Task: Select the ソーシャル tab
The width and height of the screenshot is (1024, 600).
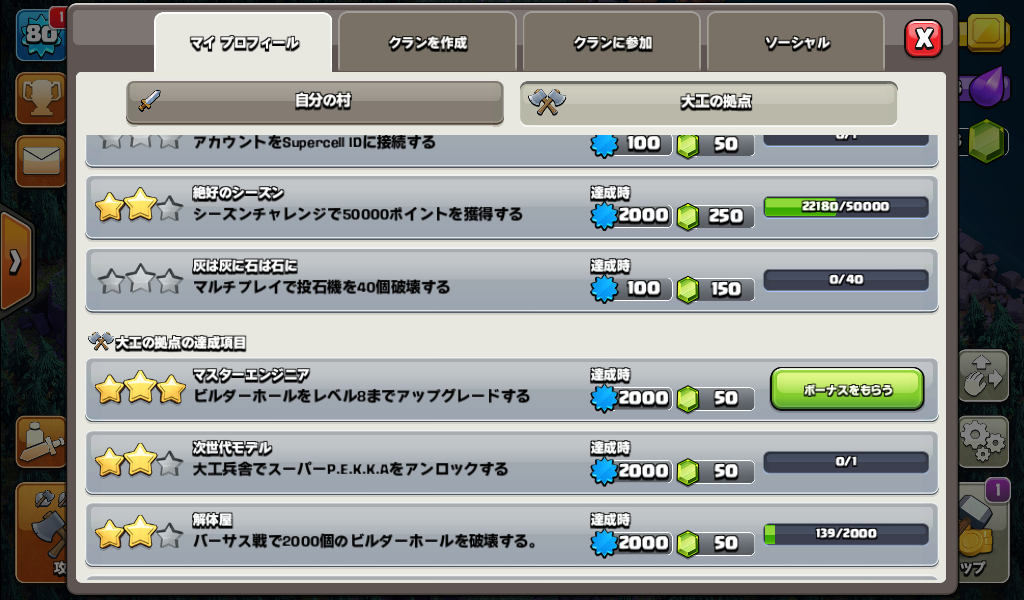Action: click(796, 43)
